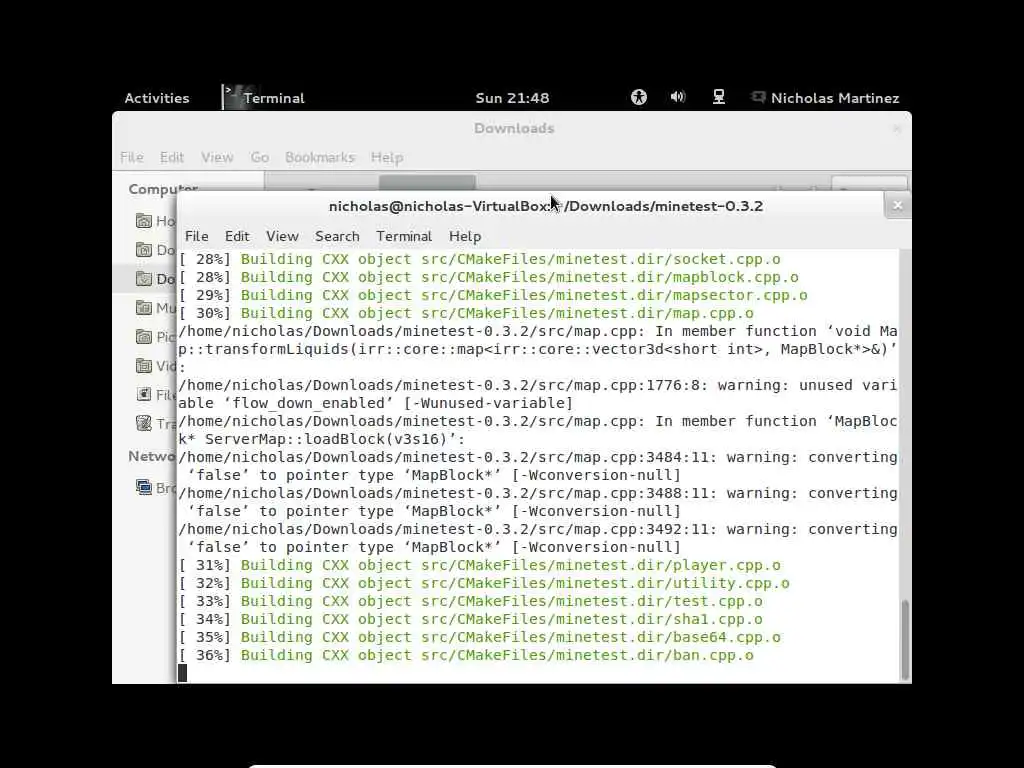This screenshot has width=1024, height=768.
Task: Click the terminal vertical scrollbar thumb
Action: (x=905, y=640)
